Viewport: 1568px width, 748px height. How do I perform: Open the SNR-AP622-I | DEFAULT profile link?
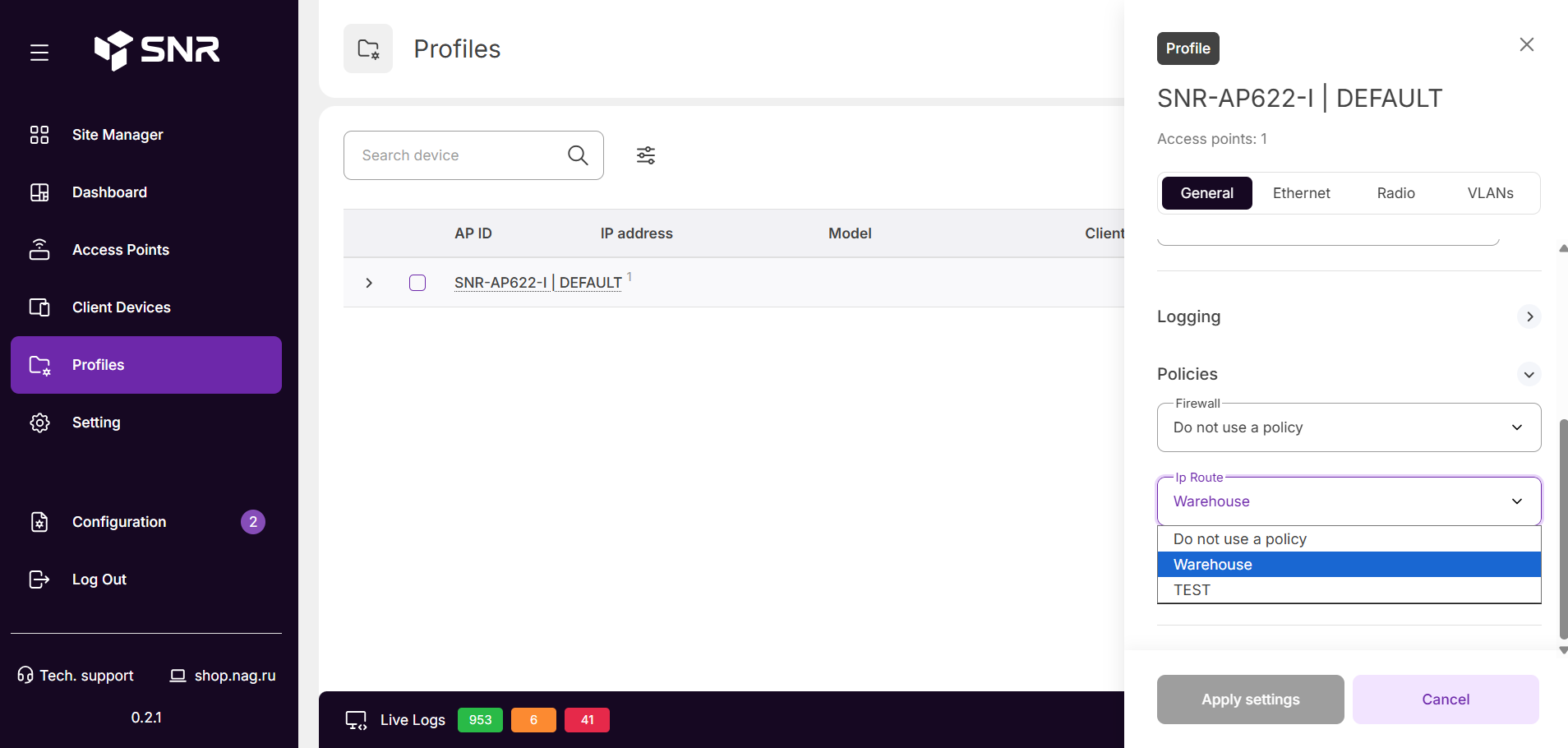click(538, 283)
